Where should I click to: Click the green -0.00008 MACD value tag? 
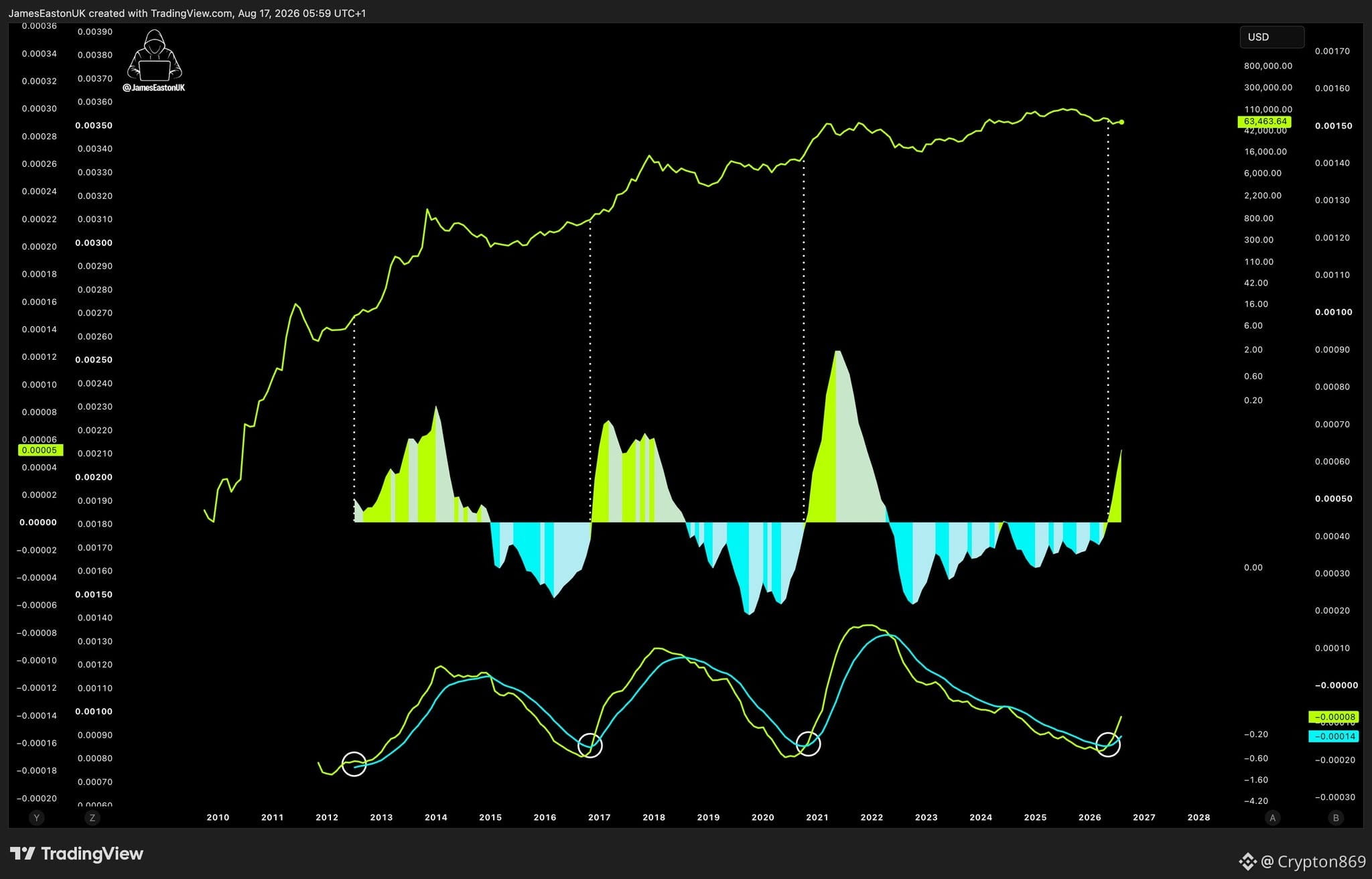click(x=1334, y=717)
